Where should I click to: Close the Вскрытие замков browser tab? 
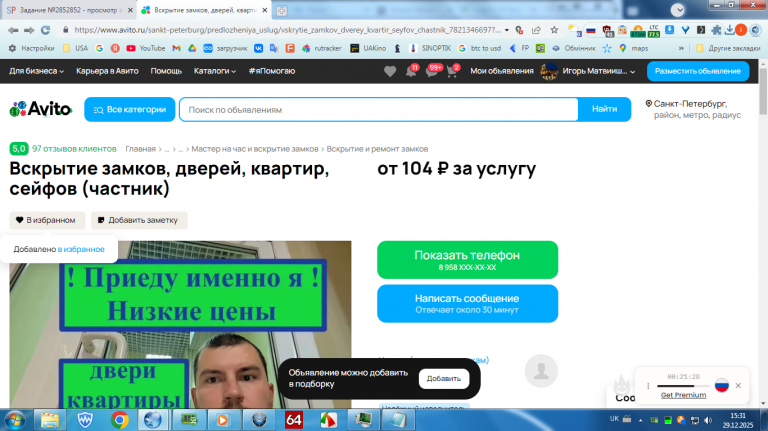coord(264,10)
